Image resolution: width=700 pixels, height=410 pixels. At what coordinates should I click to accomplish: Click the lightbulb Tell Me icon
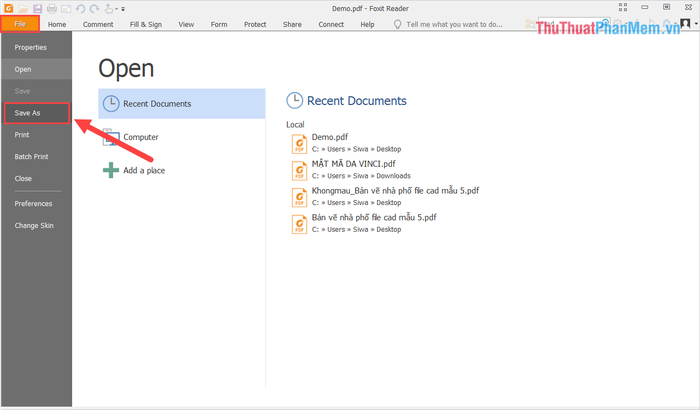point(397,24)
